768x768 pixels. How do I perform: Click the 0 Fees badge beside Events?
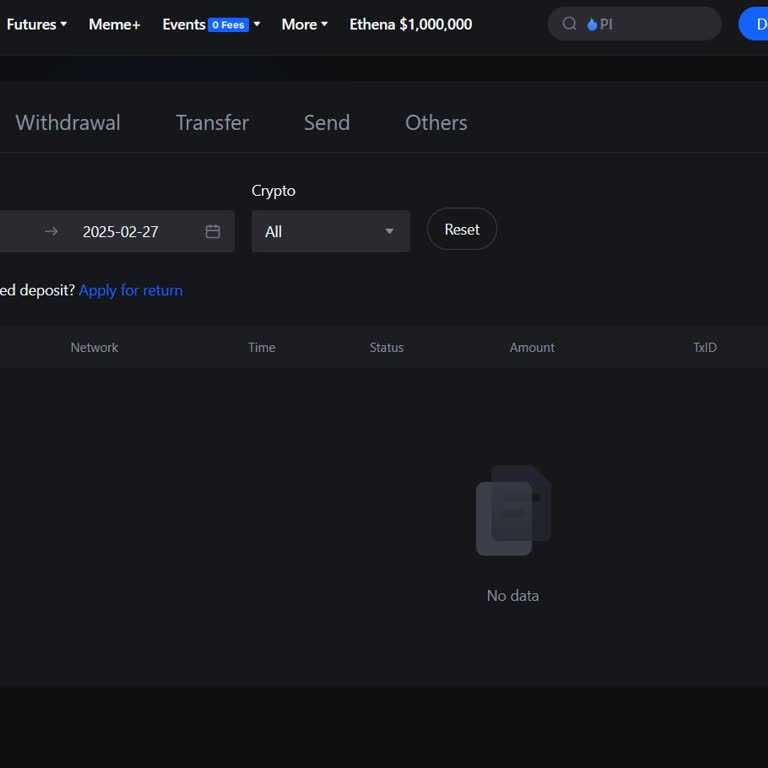click(x=228, y=25)
